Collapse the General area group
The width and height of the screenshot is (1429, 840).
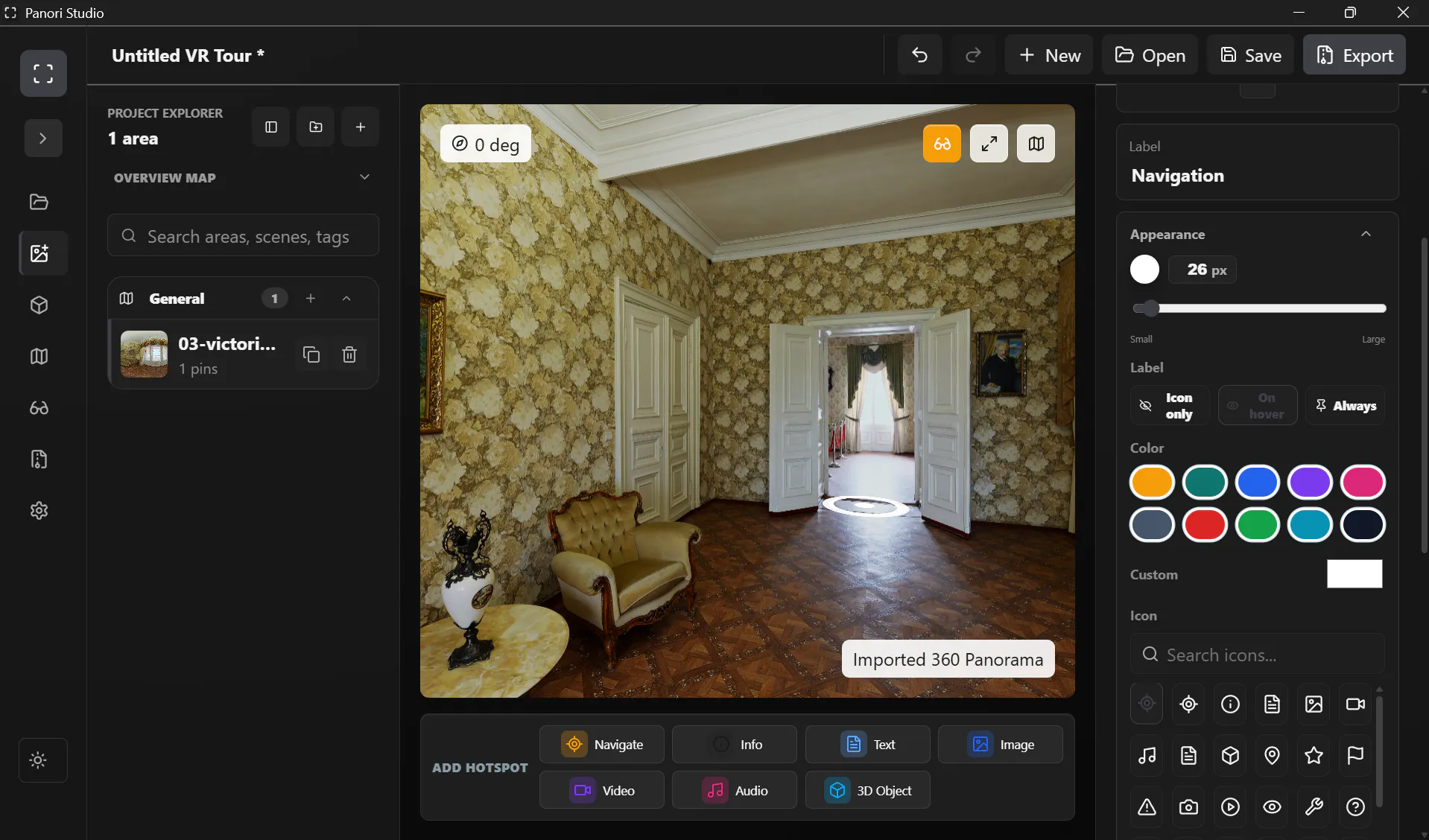click(x=346, y=299)
